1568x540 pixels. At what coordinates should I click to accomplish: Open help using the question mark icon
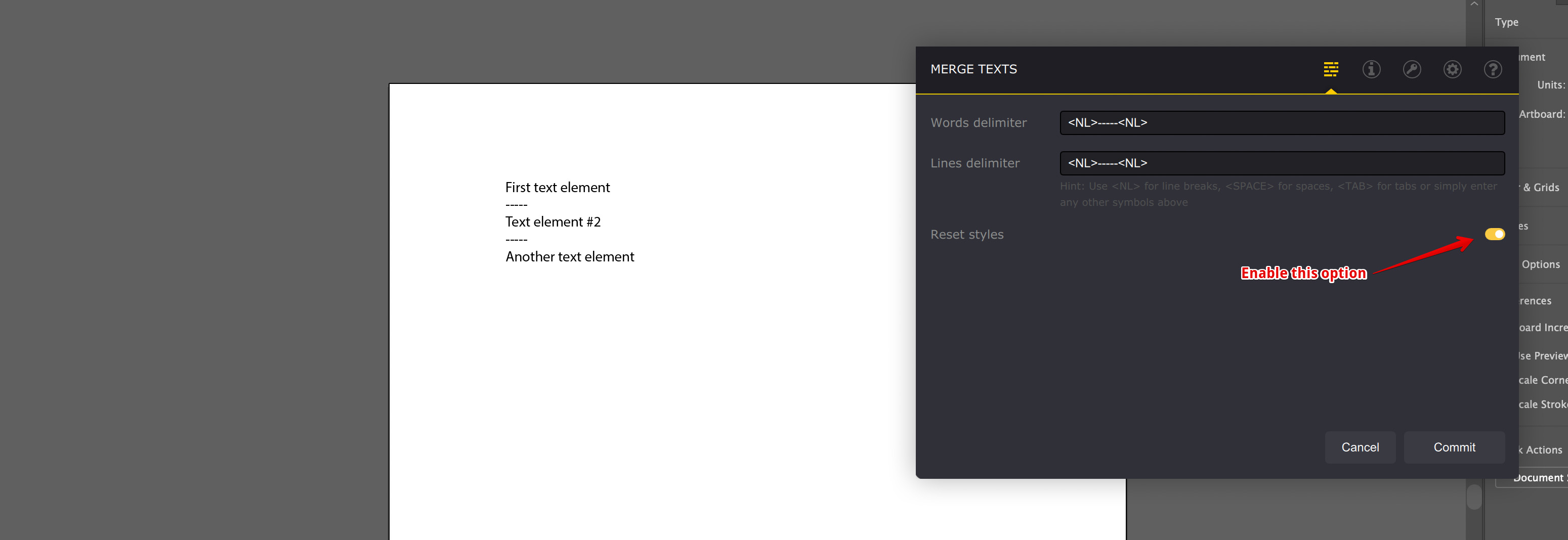(x=1493, y=69)
